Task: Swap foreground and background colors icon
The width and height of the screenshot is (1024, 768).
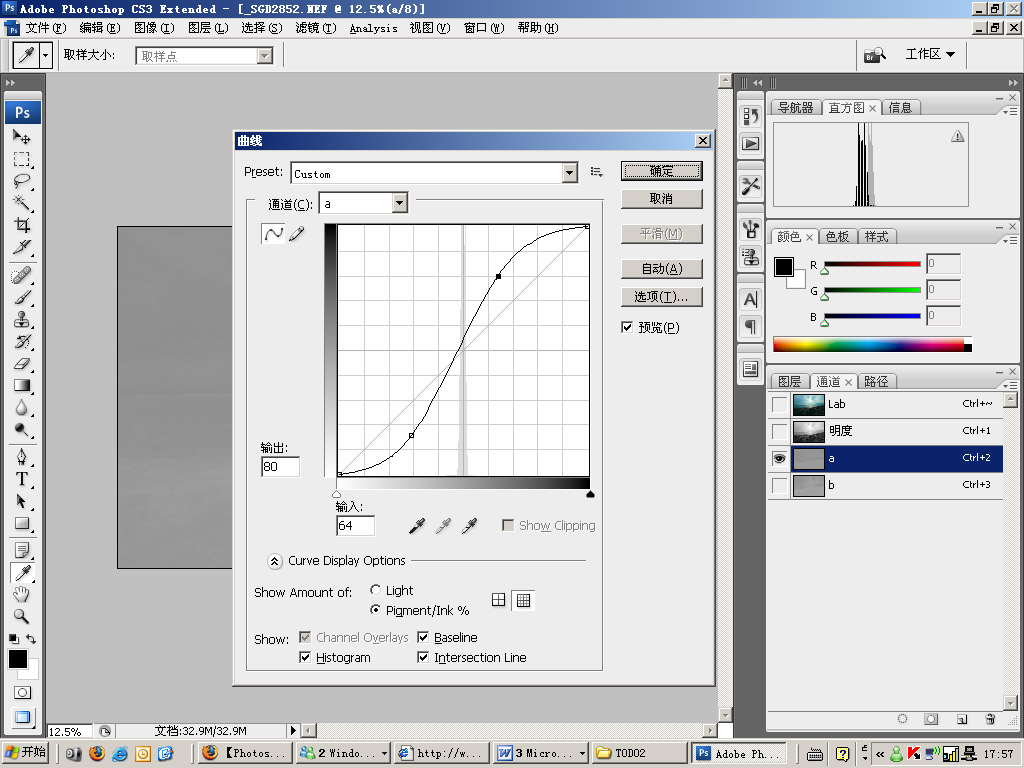Action: coord(31,639)
